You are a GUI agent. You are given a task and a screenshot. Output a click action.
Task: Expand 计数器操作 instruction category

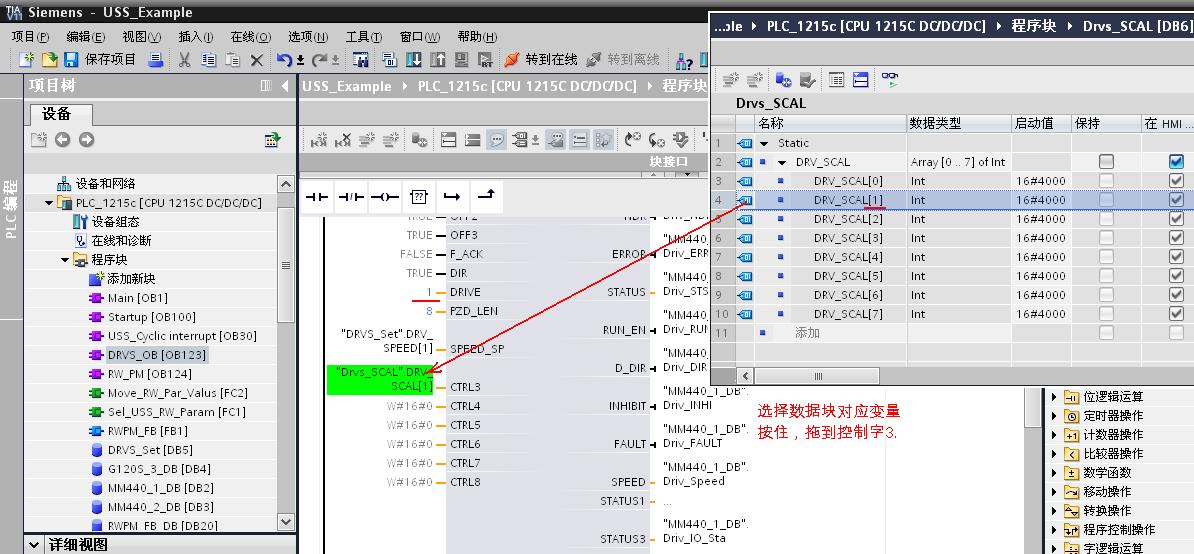coord(1054,435)
